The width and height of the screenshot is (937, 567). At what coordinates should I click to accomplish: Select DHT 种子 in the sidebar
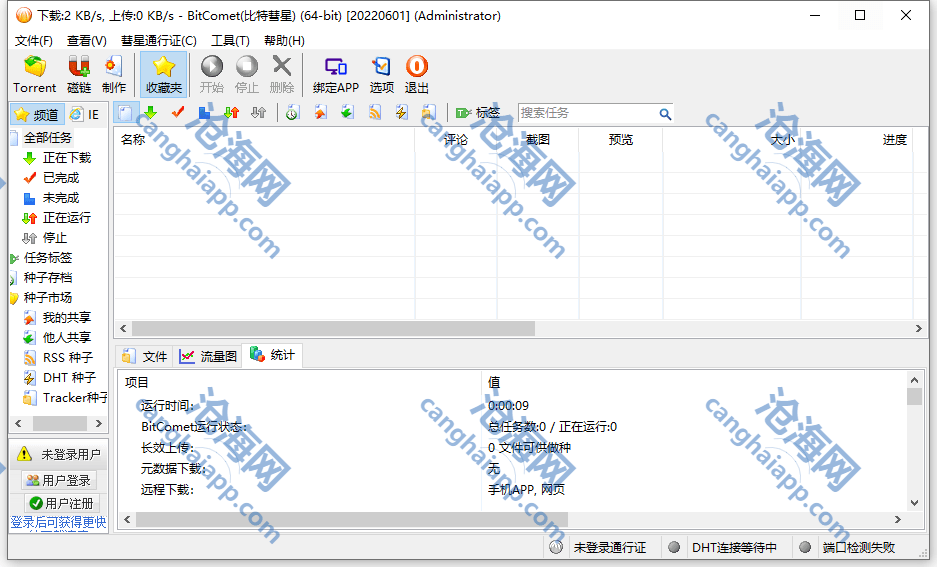pyautogui.click(x=68, y=378)
